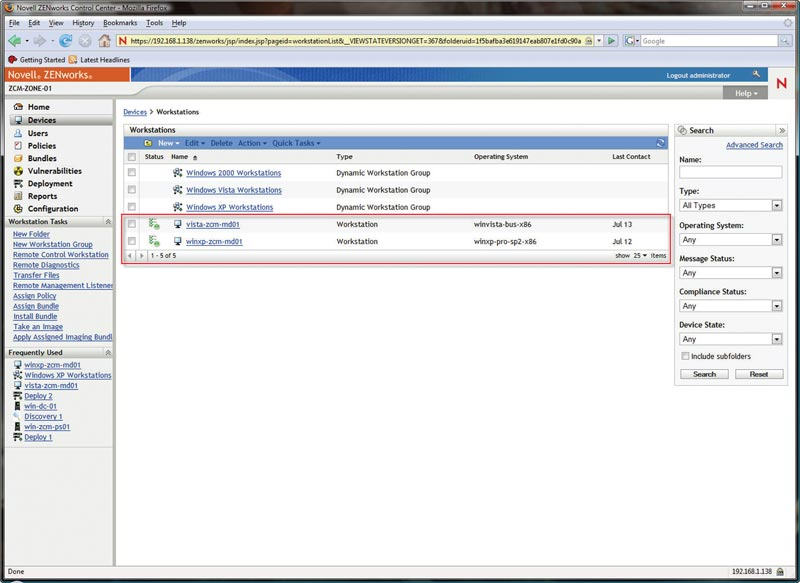Click Logout administrator link
The height and width of the screenshot is (583, 800).
point(698,75)
